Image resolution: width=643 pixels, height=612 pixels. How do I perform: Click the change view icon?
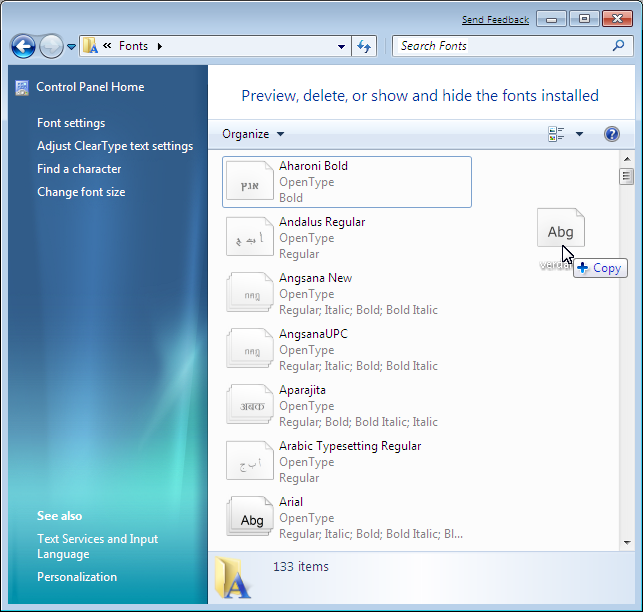(556, 134)
